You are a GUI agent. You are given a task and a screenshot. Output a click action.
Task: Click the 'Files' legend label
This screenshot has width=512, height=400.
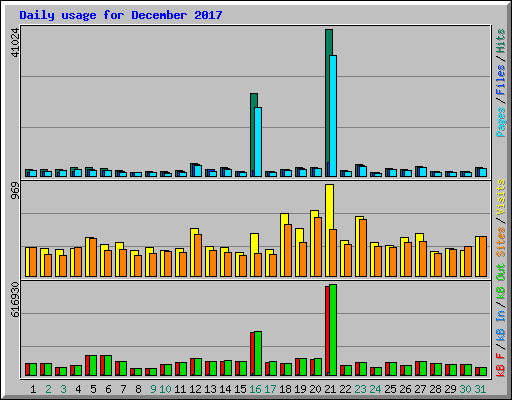[501, 80]
